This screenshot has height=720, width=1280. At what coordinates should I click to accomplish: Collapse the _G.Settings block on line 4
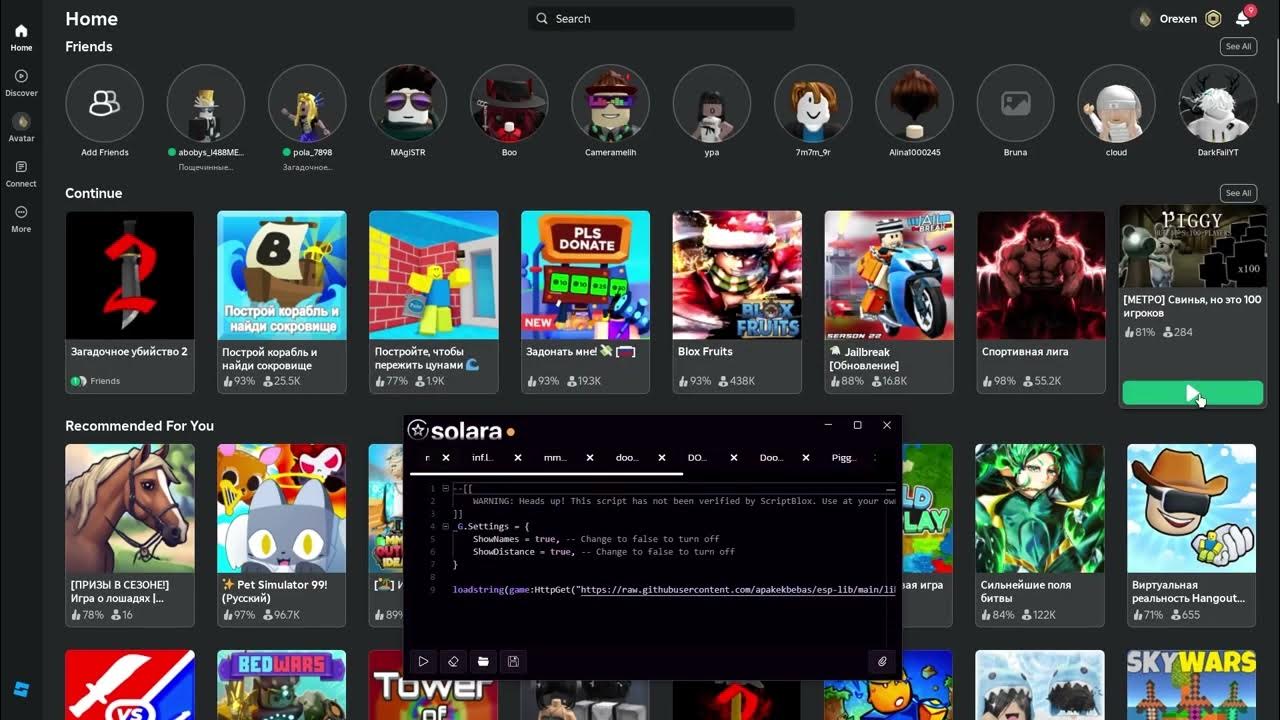tap(446, 526)
